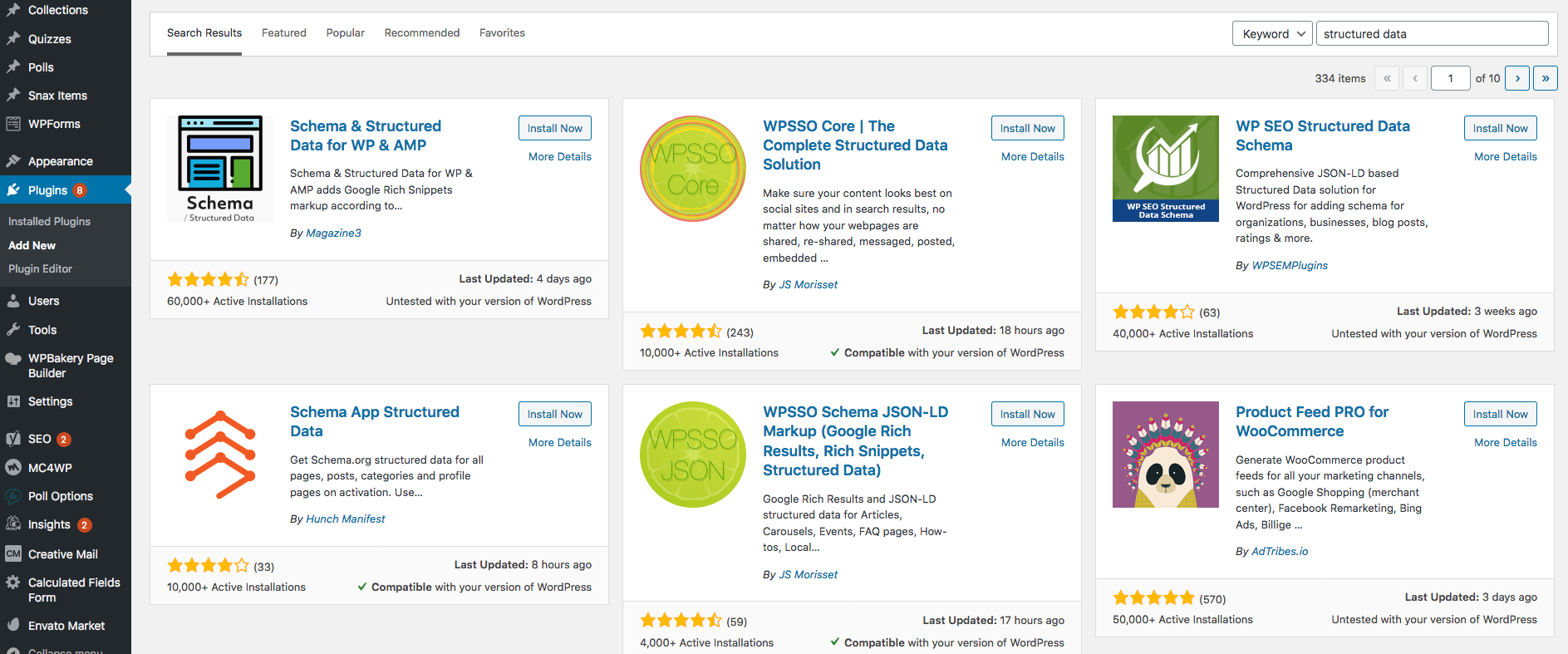The height and width of the screenshot is (654, 1568).
Task: Click the Insights chart icon
Action: (13, 524)
